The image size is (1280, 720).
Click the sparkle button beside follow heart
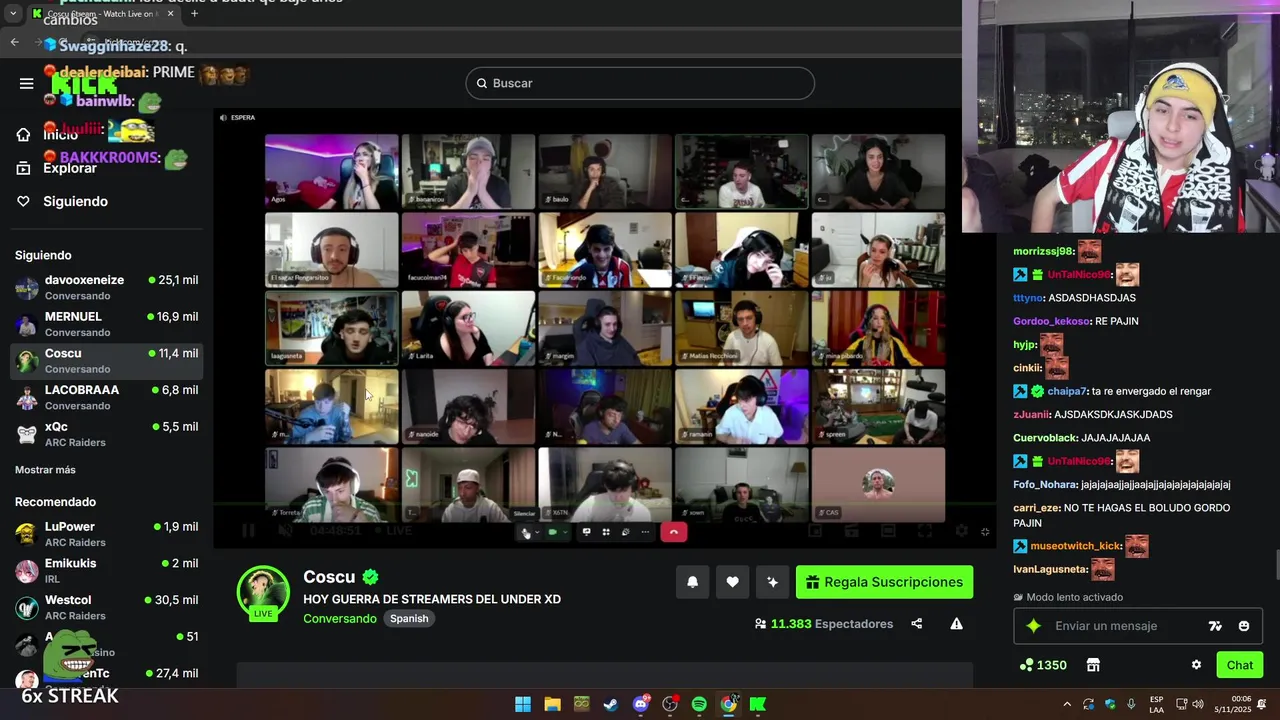tap(772, 582)
